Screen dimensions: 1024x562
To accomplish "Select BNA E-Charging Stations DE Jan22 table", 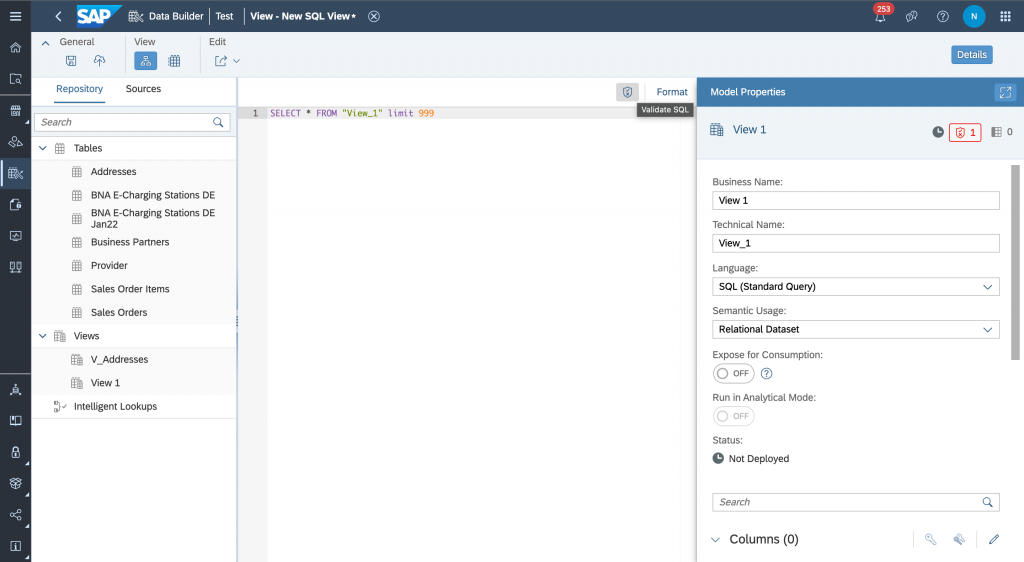I will point(135,219).
